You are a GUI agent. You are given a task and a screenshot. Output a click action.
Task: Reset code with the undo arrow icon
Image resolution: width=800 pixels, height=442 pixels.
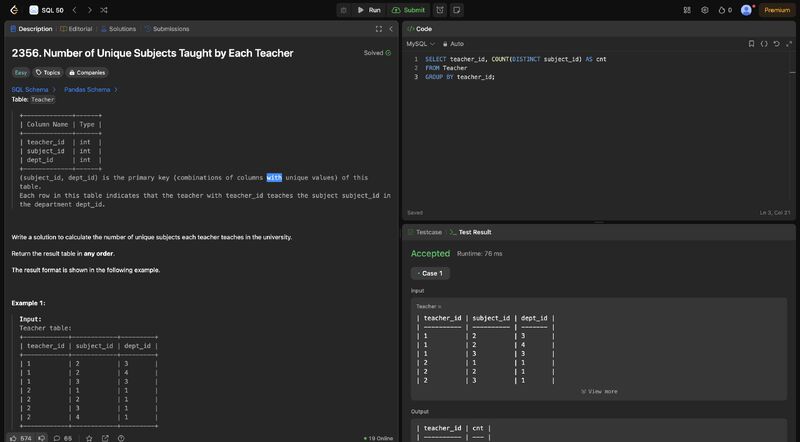pos(777,44)
